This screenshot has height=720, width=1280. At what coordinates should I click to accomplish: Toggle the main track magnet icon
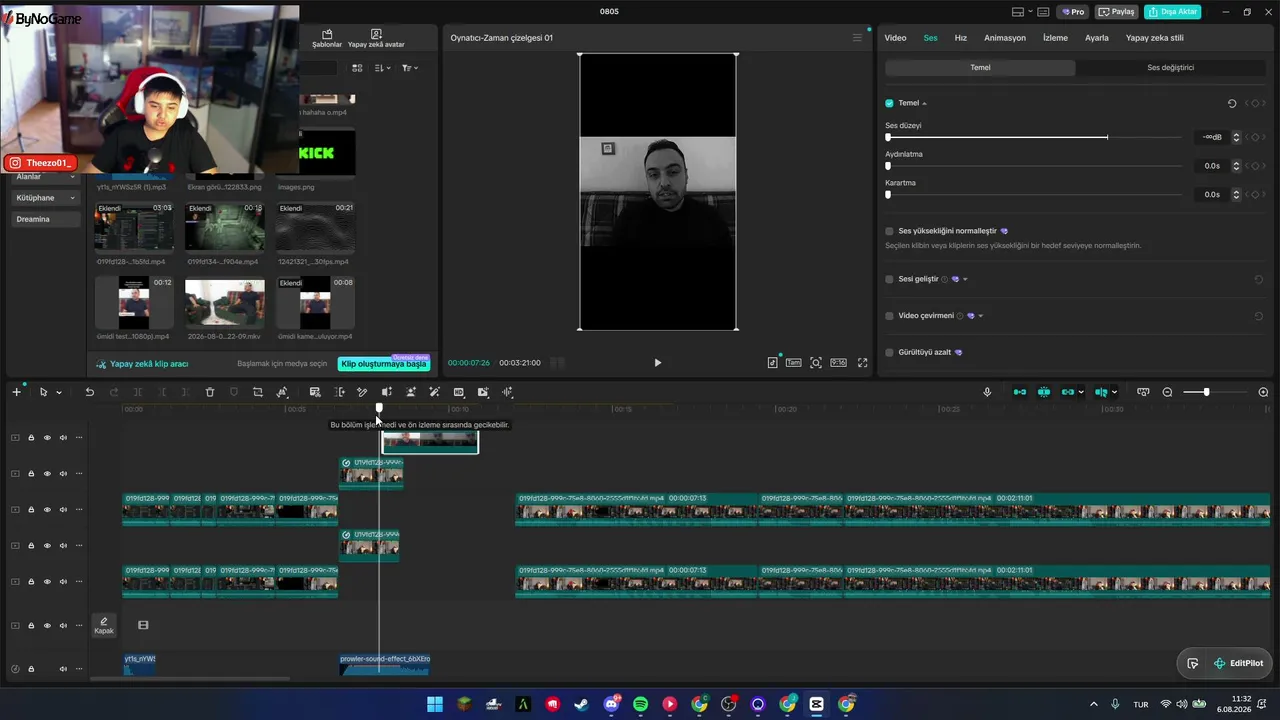1020,392
